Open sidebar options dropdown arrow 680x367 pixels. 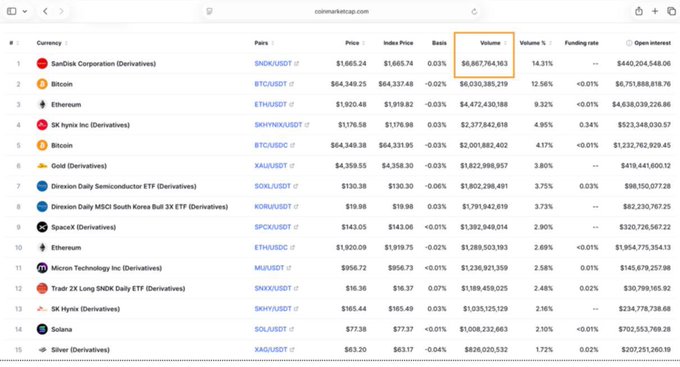[25, 12]
